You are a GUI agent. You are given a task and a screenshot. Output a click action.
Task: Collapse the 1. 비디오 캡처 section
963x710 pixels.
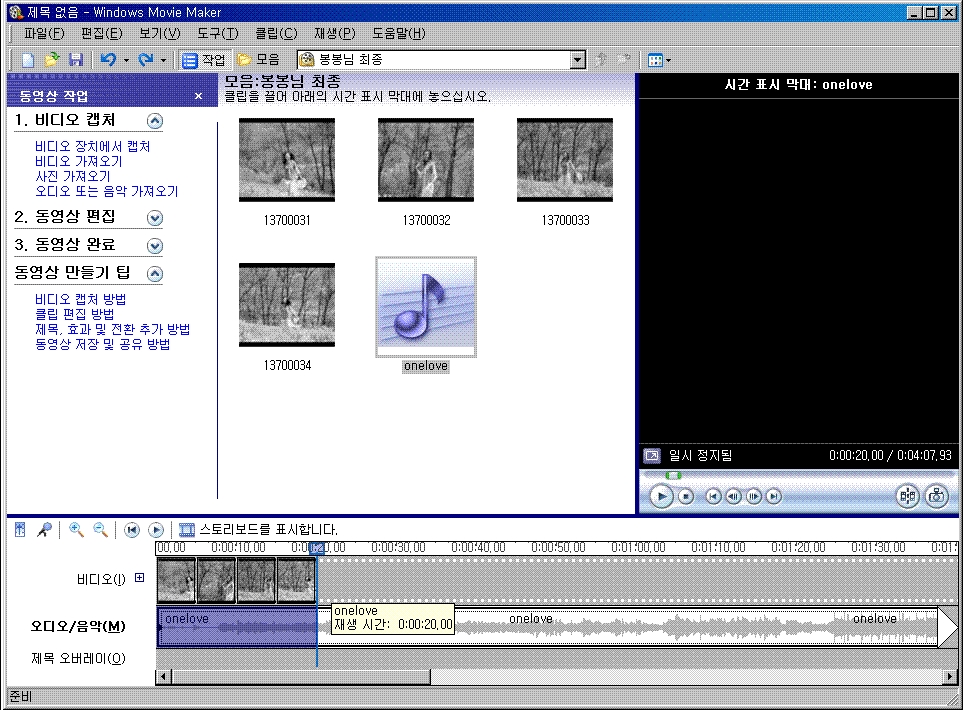point(155,121)
